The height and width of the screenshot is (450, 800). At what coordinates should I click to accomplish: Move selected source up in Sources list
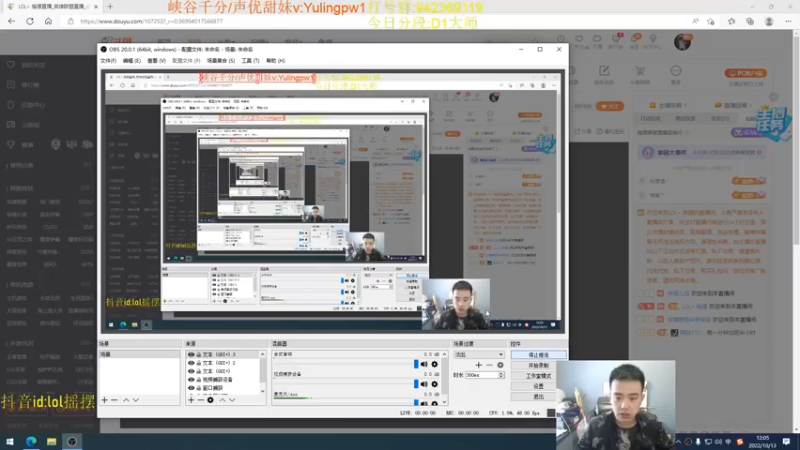pyautogui.click(x=222, y=400)
